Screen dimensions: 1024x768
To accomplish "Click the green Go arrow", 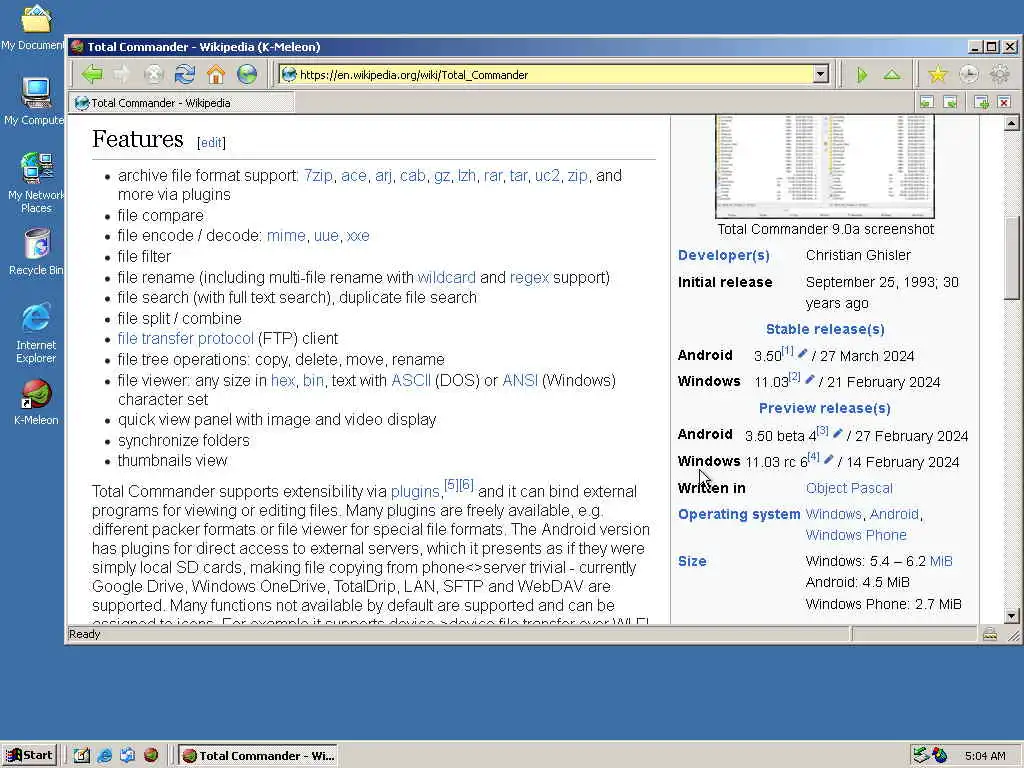I will 862,75.
